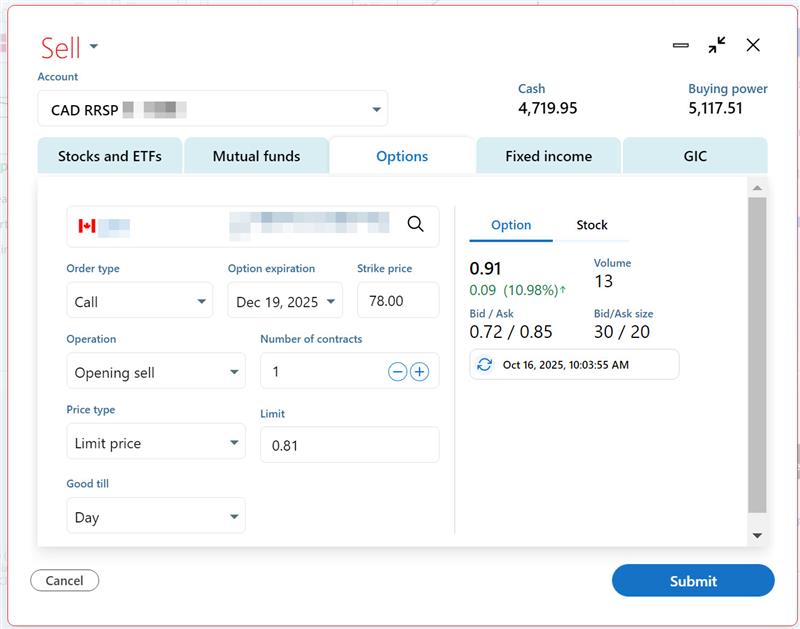Cancel the order entry
The width and height of the screenshot is (800, 629).
64,580
